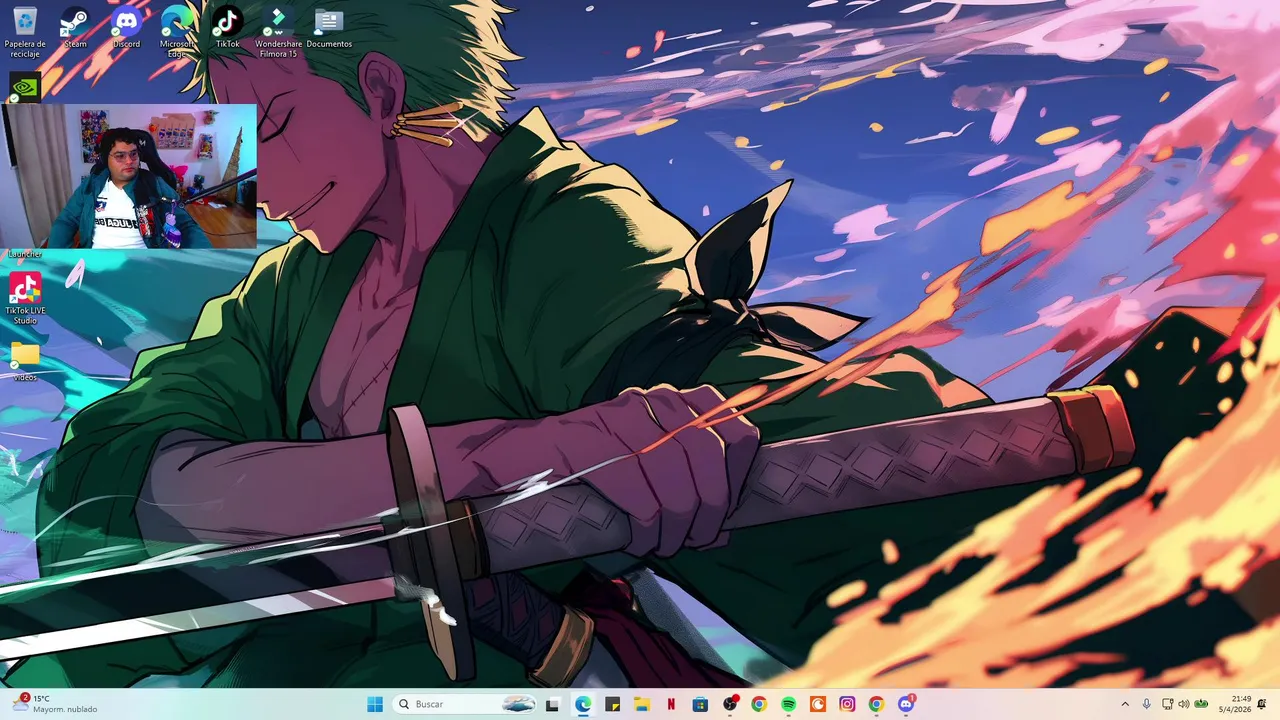
Task: Expand the hidden system tray icons
Action: [x=1125, y=704]
